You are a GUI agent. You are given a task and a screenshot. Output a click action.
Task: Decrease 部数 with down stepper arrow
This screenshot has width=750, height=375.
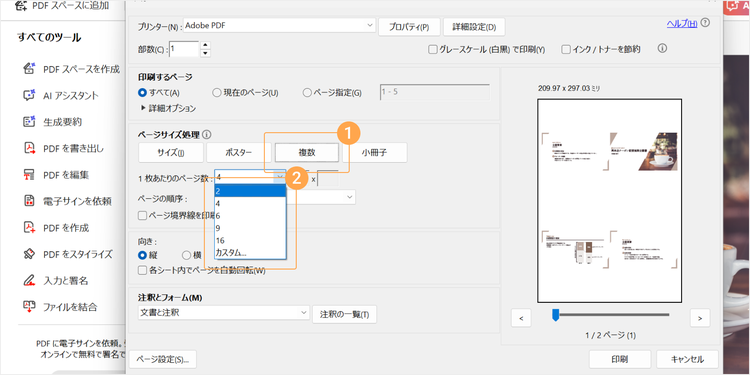coord(205,53)
